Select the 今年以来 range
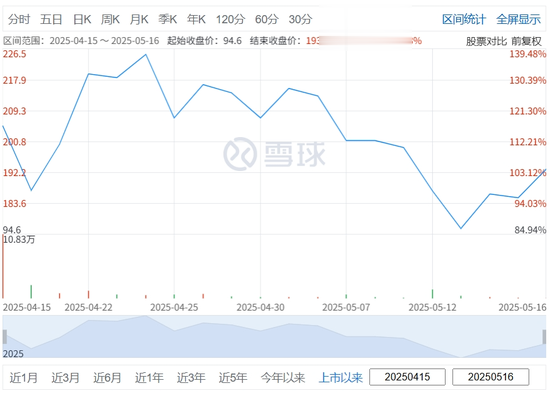This screenshot has height=393, width=550. tap(283, 378)
